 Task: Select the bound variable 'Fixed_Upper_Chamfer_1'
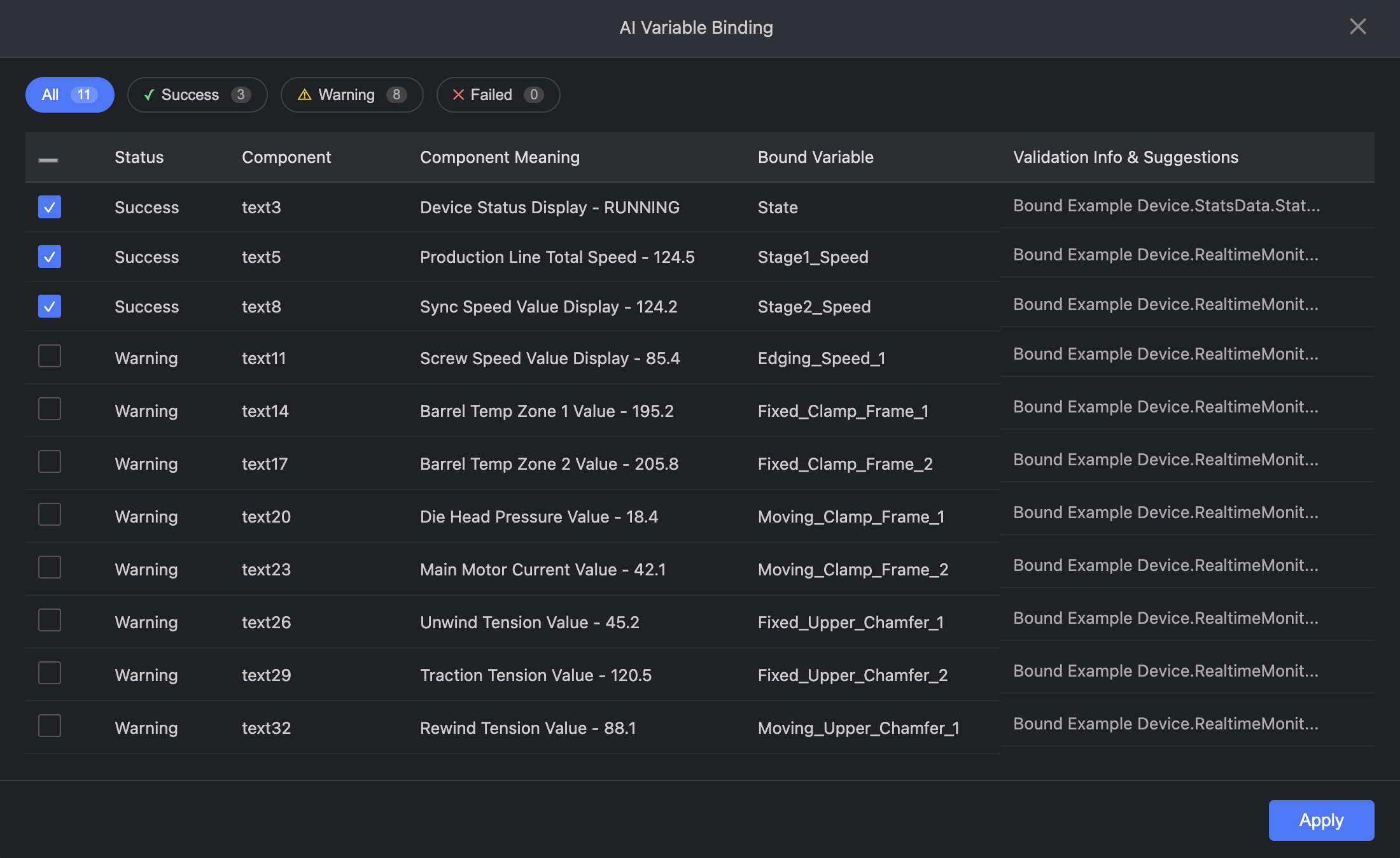[x=851, y=622]
